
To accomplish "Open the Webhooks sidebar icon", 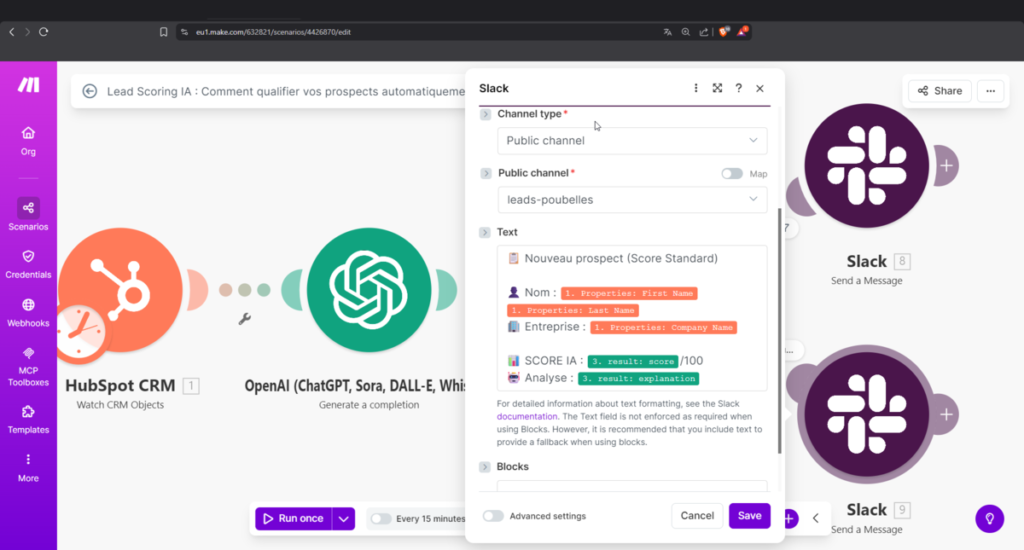I will pos(28,305).
